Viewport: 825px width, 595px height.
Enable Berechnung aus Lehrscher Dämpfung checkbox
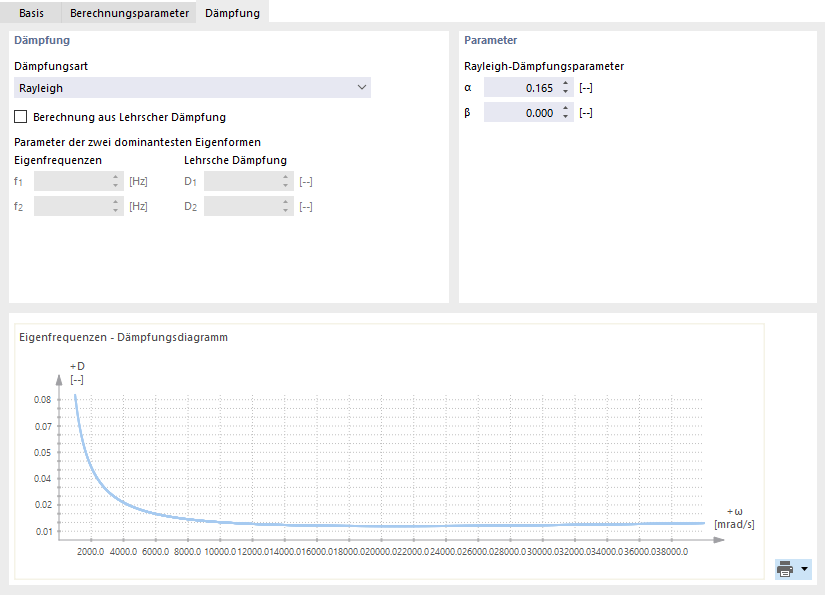click(x=21, y=117)
